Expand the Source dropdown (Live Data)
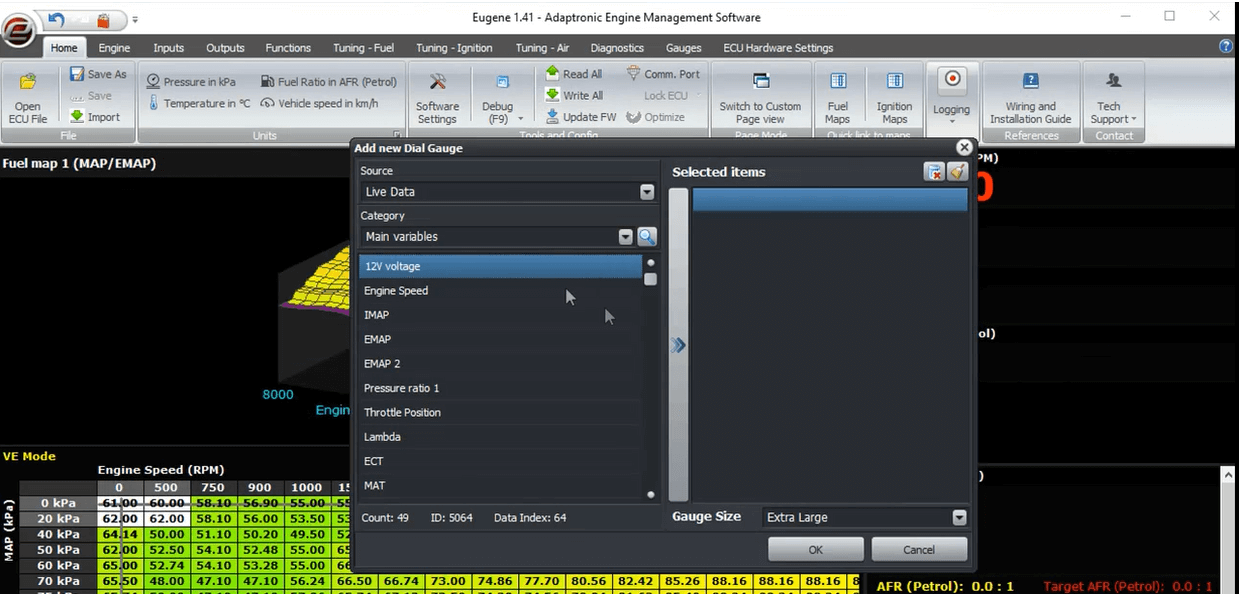Screen dimensions: 1239x594 click(647, 192)
